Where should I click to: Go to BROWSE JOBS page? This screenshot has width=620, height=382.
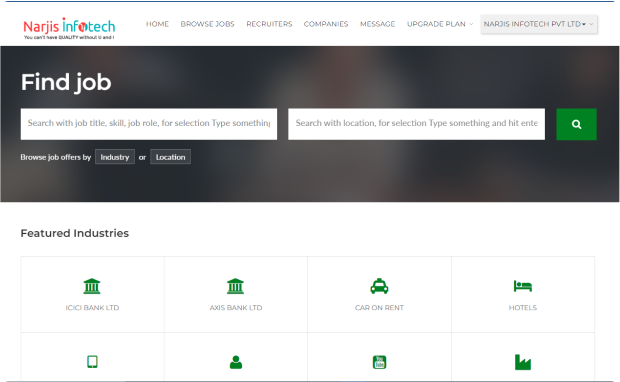(208, 24)
